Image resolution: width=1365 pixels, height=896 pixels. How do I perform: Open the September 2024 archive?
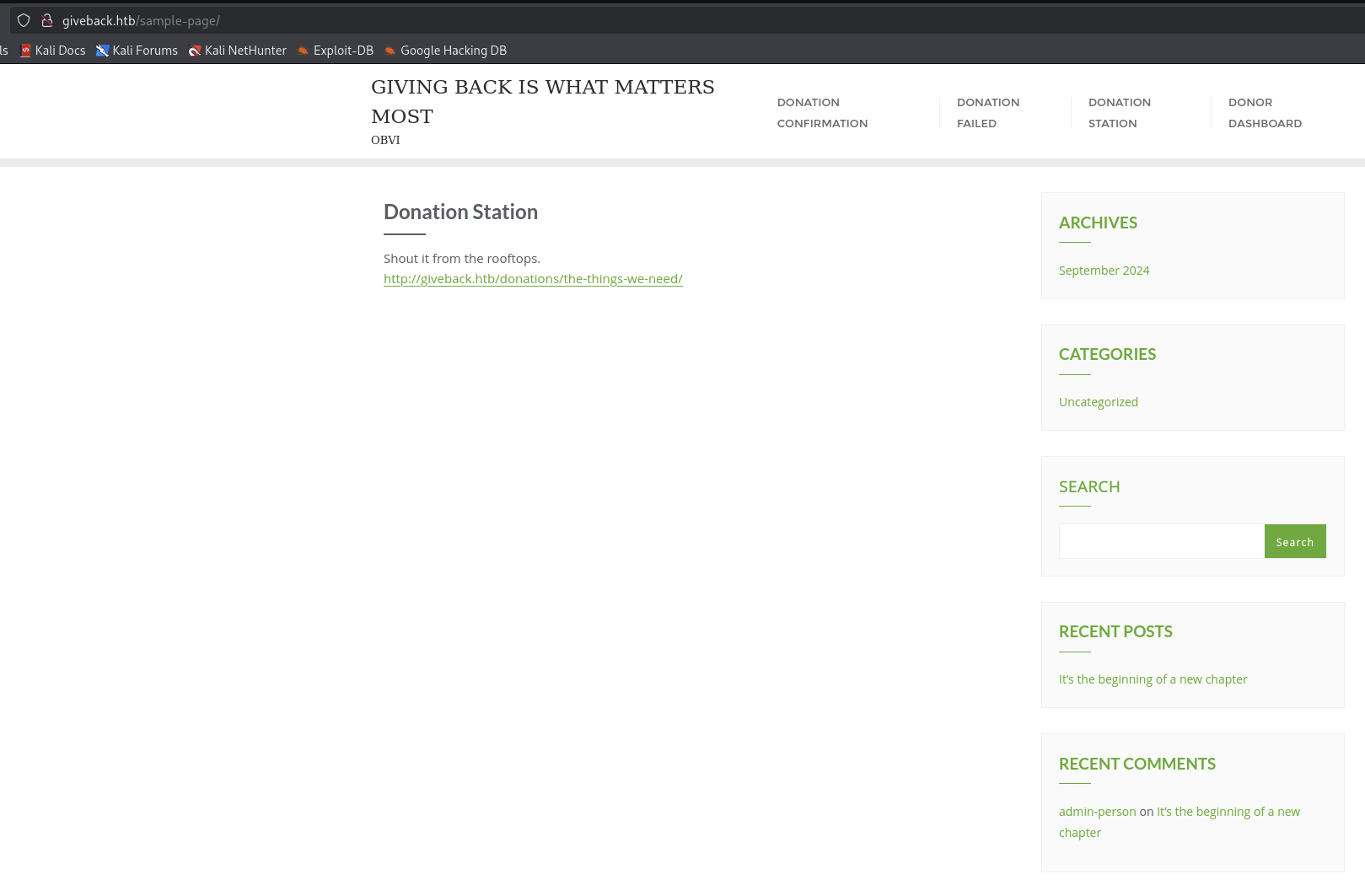pyautogui.click(x=1104, y=270)
